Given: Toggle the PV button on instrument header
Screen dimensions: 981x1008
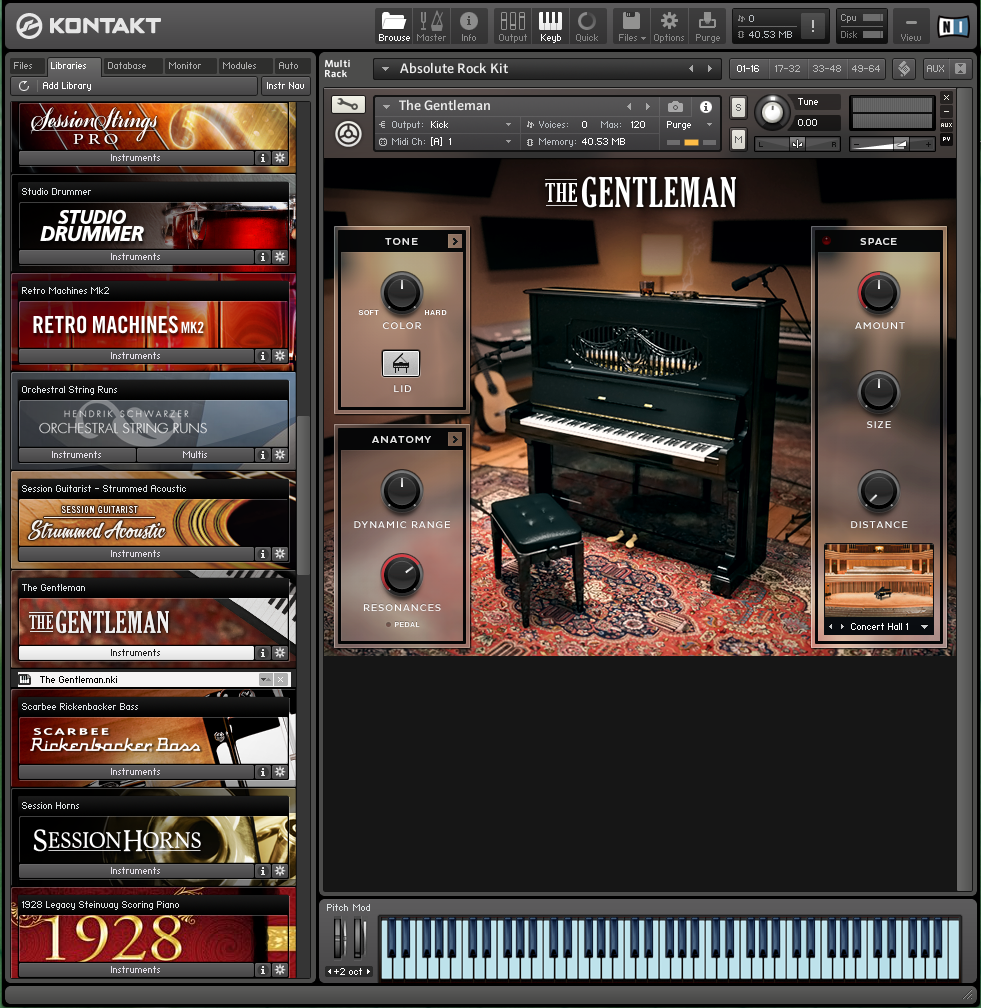Looking at the screenshot, I should [x=946, y=139].
